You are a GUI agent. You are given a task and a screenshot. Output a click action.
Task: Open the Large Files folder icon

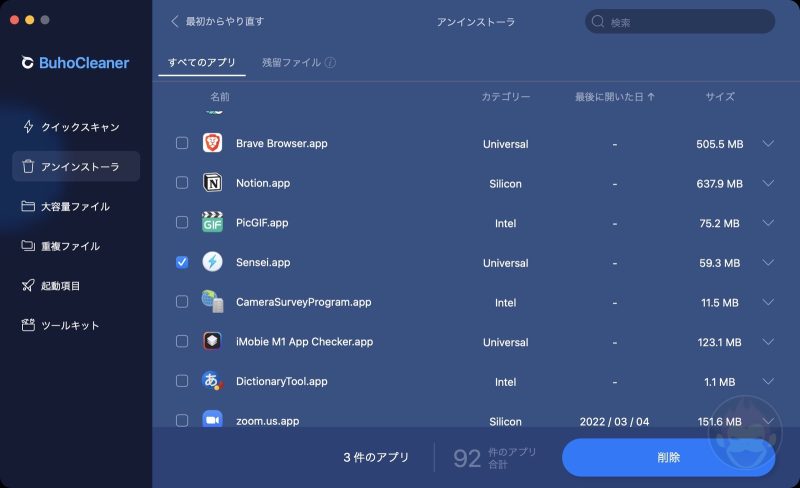tap(28, 206)
